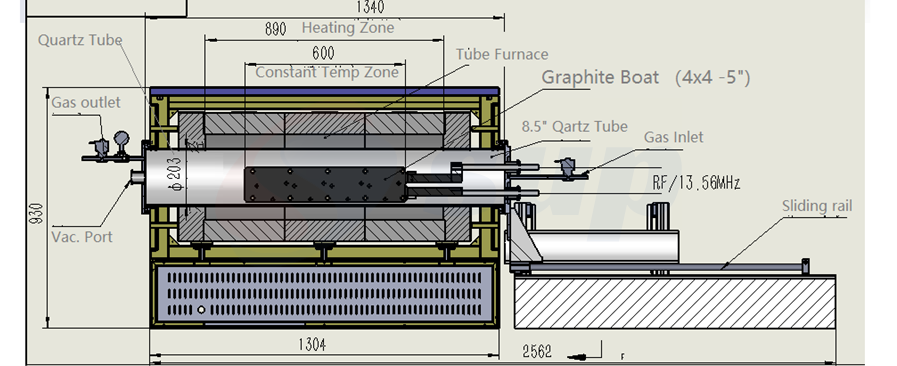The height and width of the screenshot is (366, 897).
Task: Click the vacuum port stub on tube end
Action: coord(137,178)
